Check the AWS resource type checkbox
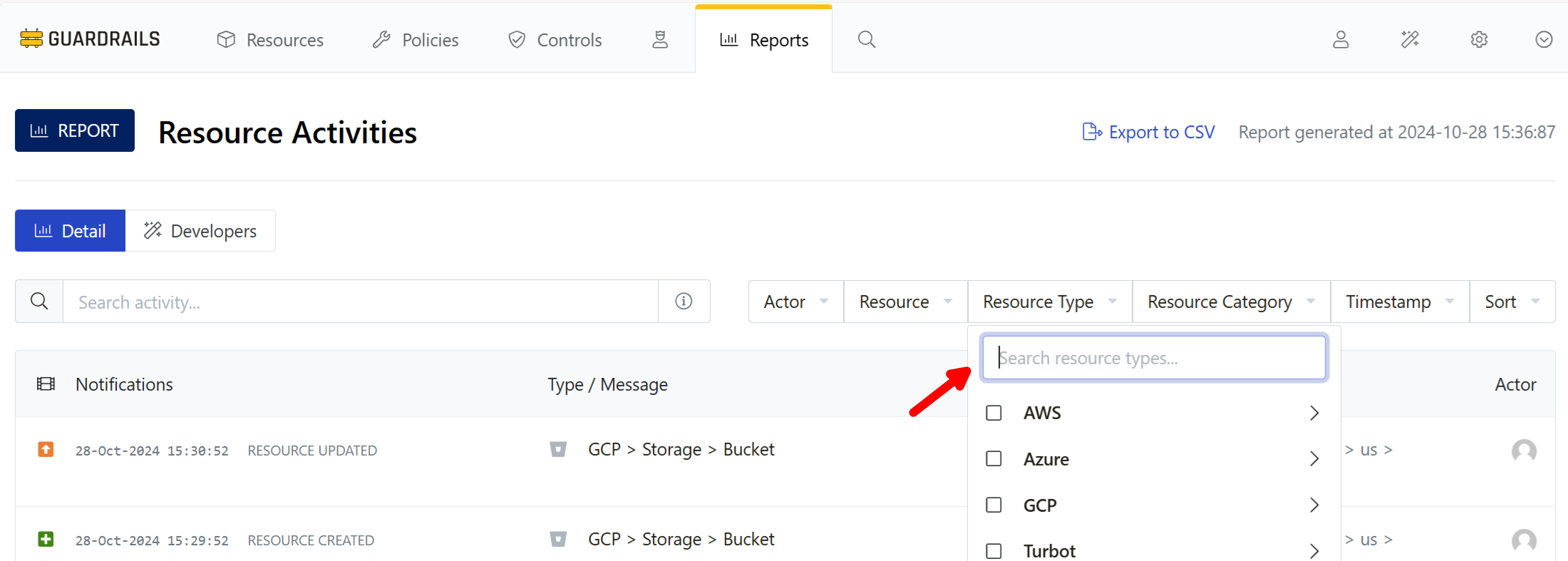Image resolution: width=1568 pixels, height=561 pixels. tap(994, 413)
